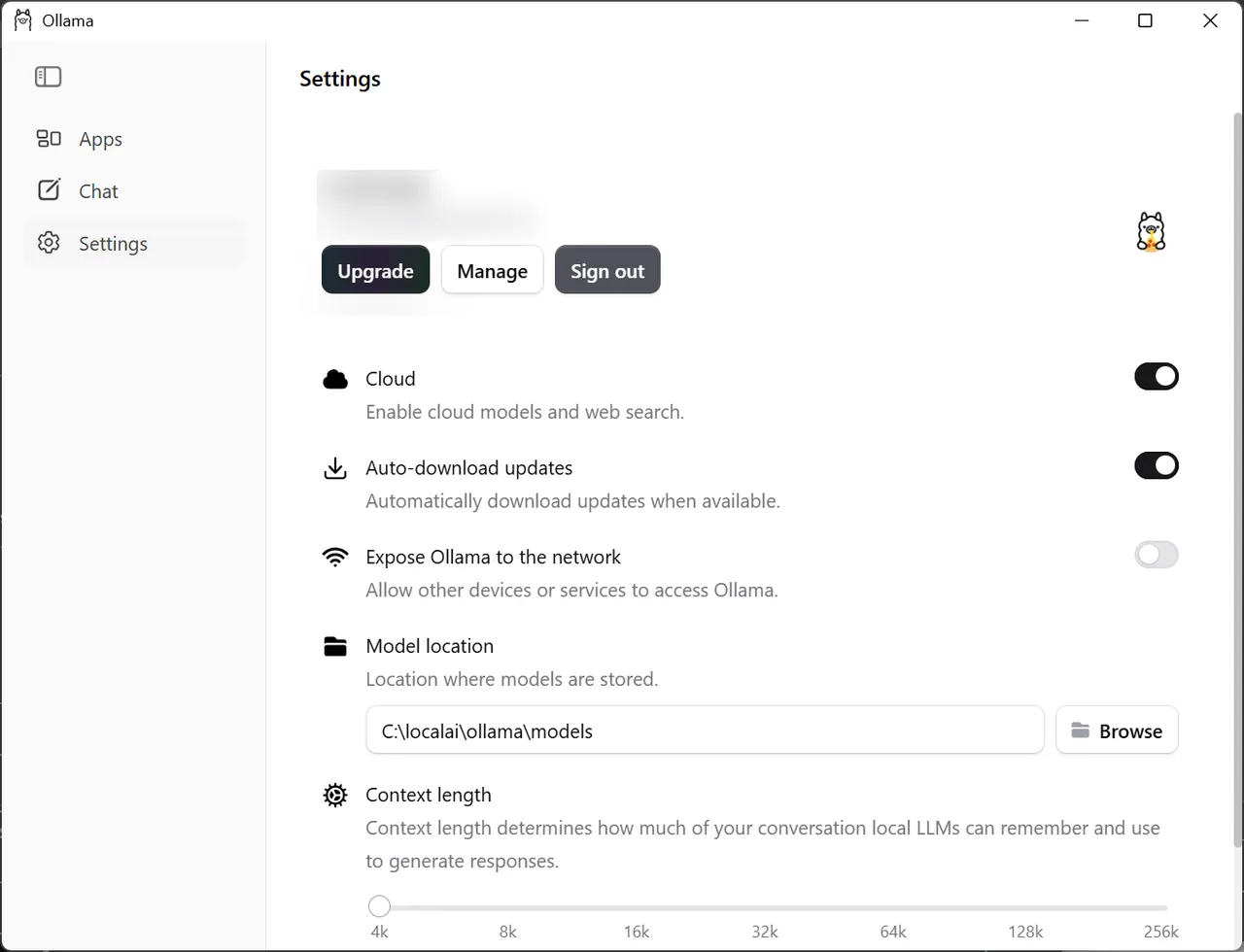Viewport: 1244px width, 952px height.
Task: Click the Upgrade button
Action: [x=375, y=270]
